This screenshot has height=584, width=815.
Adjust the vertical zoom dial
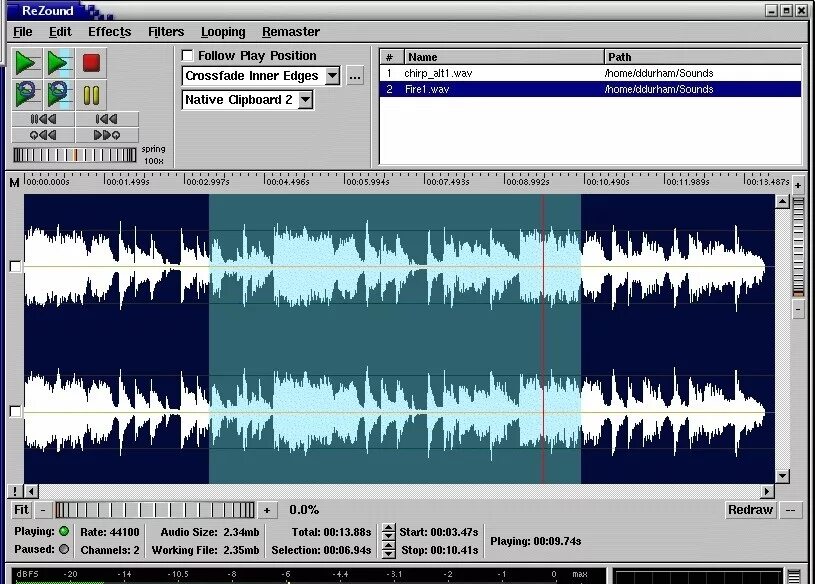[x=798, y=247]
